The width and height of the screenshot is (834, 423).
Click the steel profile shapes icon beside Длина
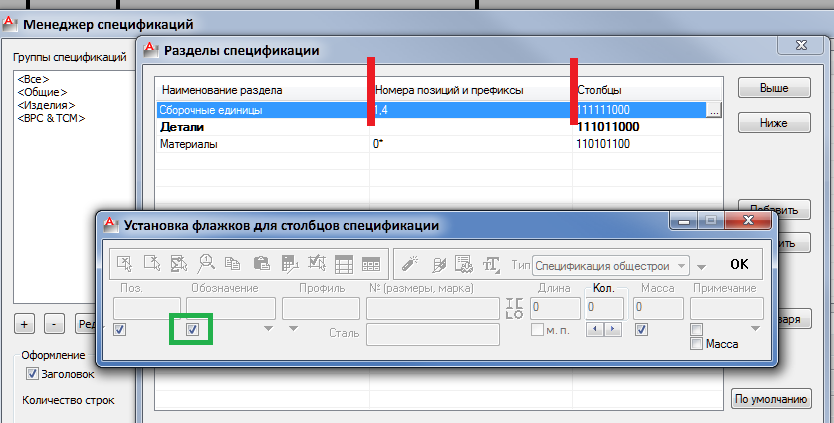[x=514, y=309]
